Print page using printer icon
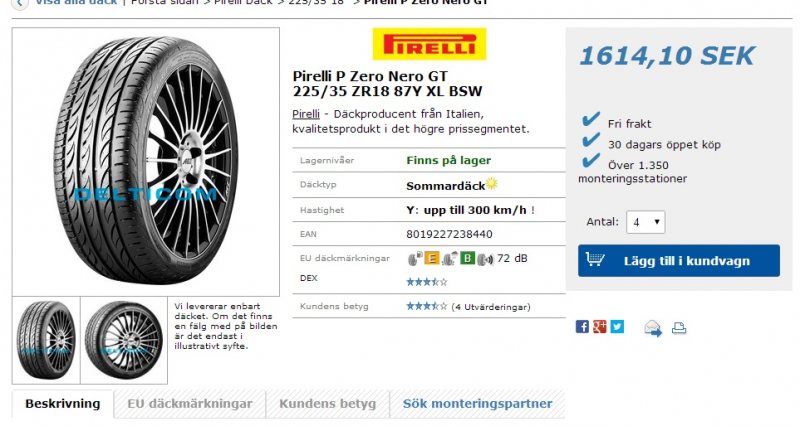The height and width of the screenshot is (426, 800). click(679, 328)
